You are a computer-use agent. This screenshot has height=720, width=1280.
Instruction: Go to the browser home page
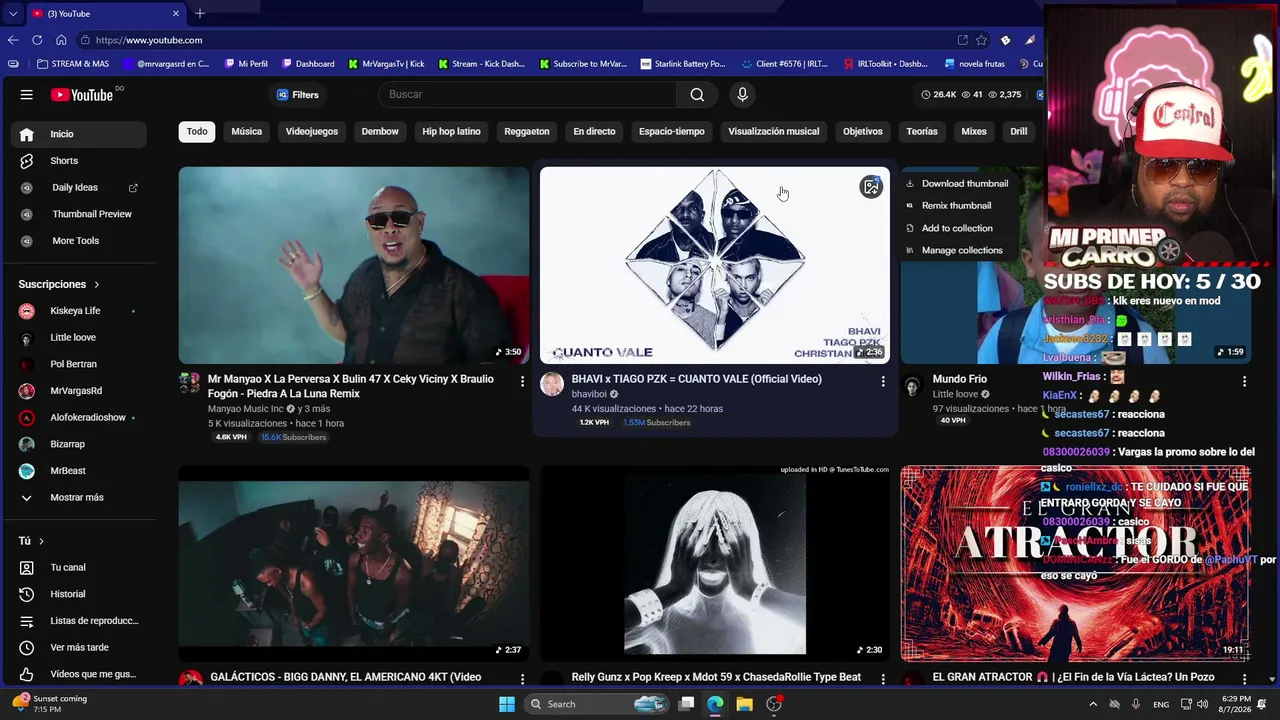point(61,40)
